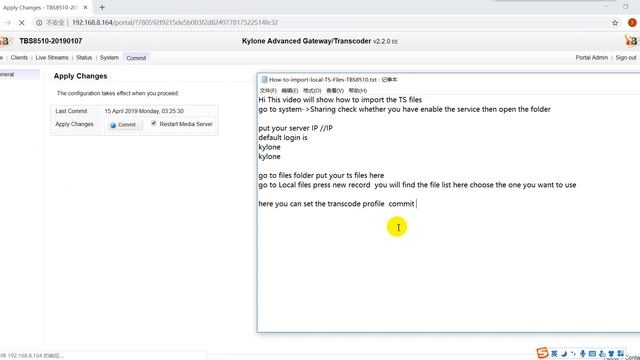This screenshot has width=640, height=360.
Task: Click the Sogou user account icon
Action: pos(602,353)
